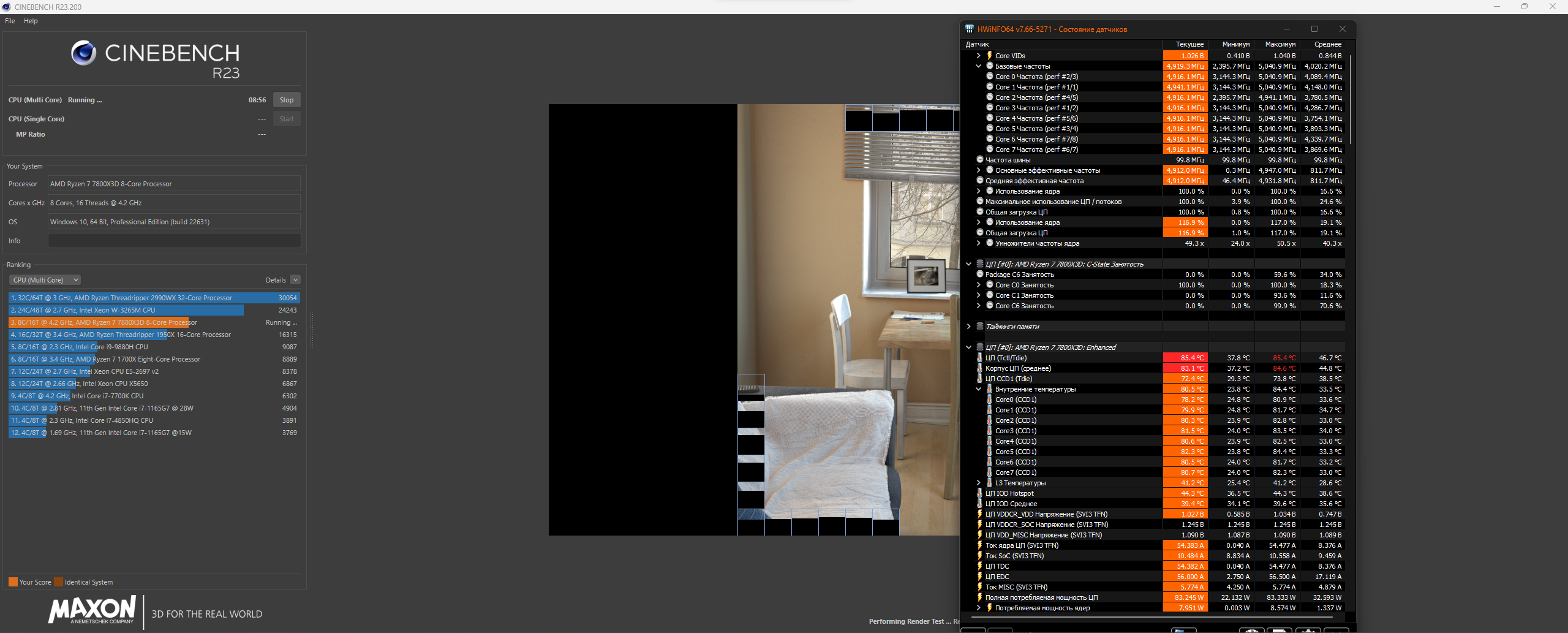Click the gauge icon beside Core 1 Частота
The image size is (1568, 633).
[x=990, y=87]
